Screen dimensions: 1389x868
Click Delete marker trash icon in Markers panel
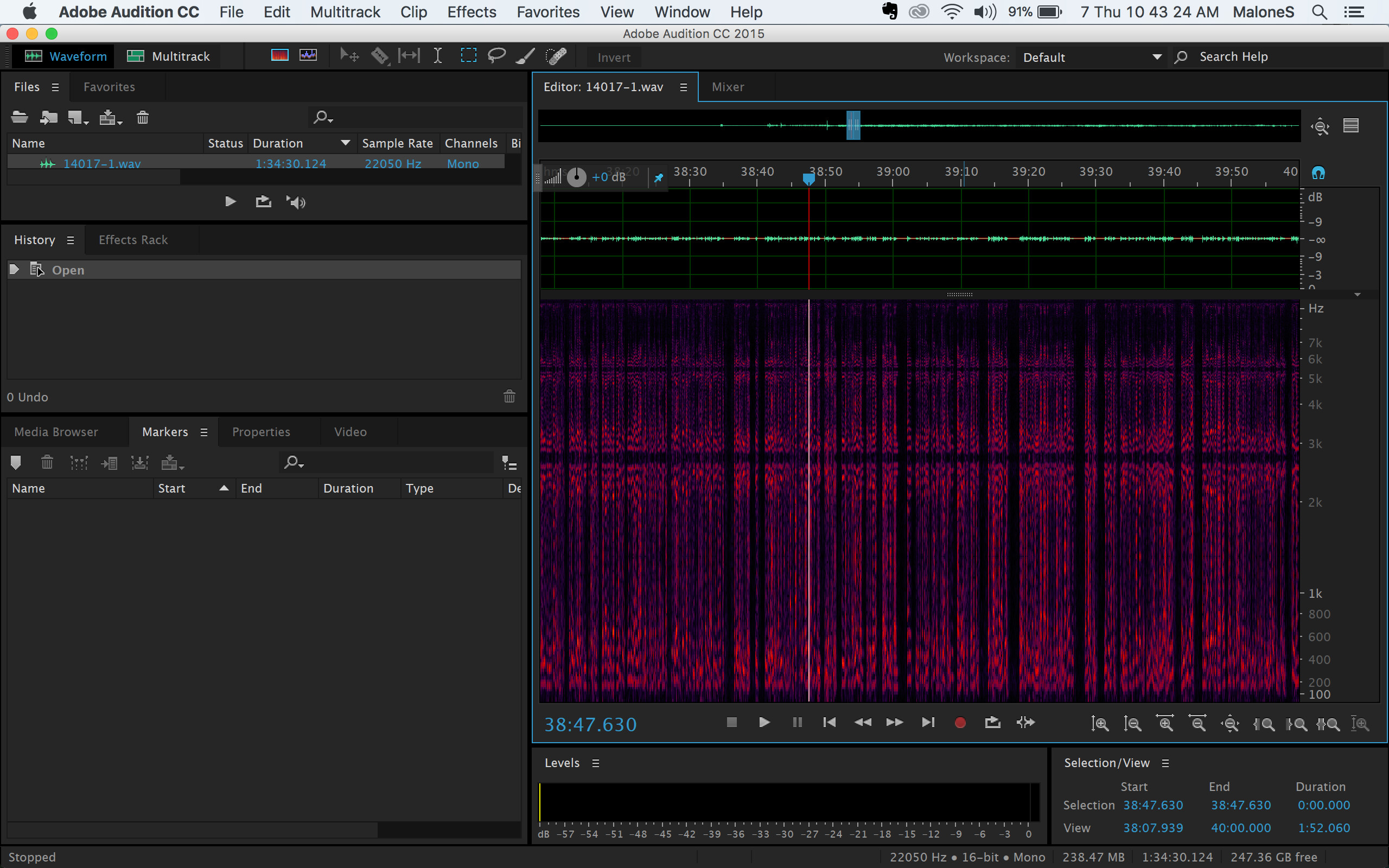click(x=47, y=462)
